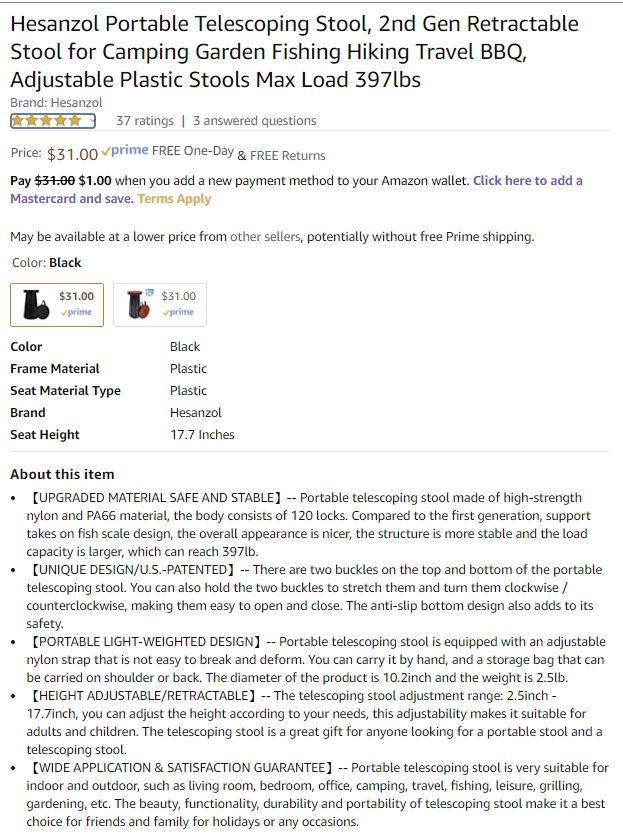The height and width of the screenshot is (838, 623).
Task: Select the second color option swatch
Action: point(160,305)
